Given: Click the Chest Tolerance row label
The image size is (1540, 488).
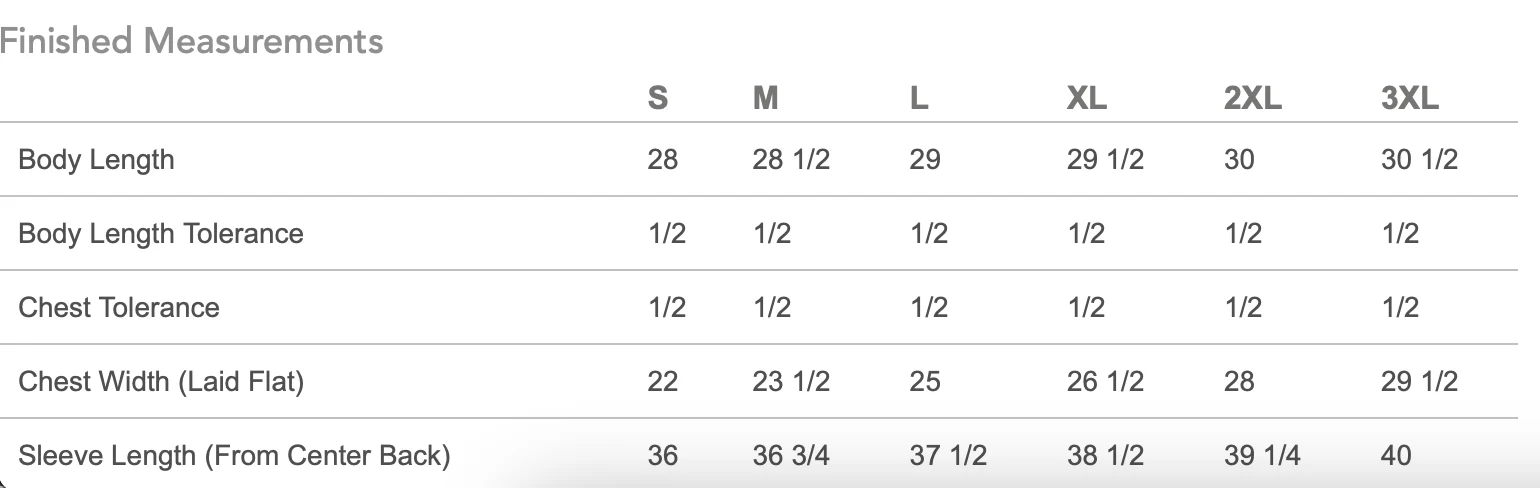Looking at the screenshot, I should coord(119,307).
